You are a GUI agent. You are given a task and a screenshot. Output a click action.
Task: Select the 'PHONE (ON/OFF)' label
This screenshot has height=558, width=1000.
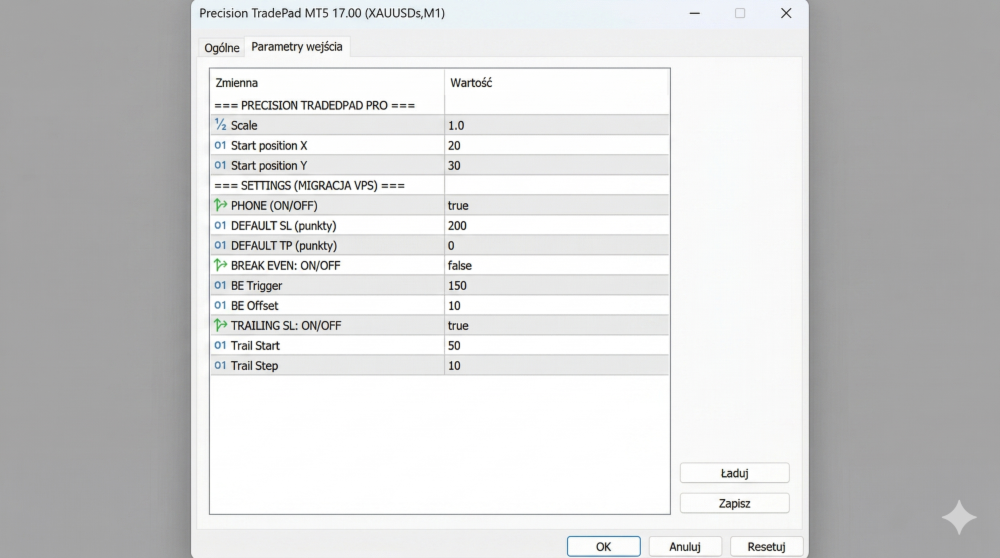(274, 205)
